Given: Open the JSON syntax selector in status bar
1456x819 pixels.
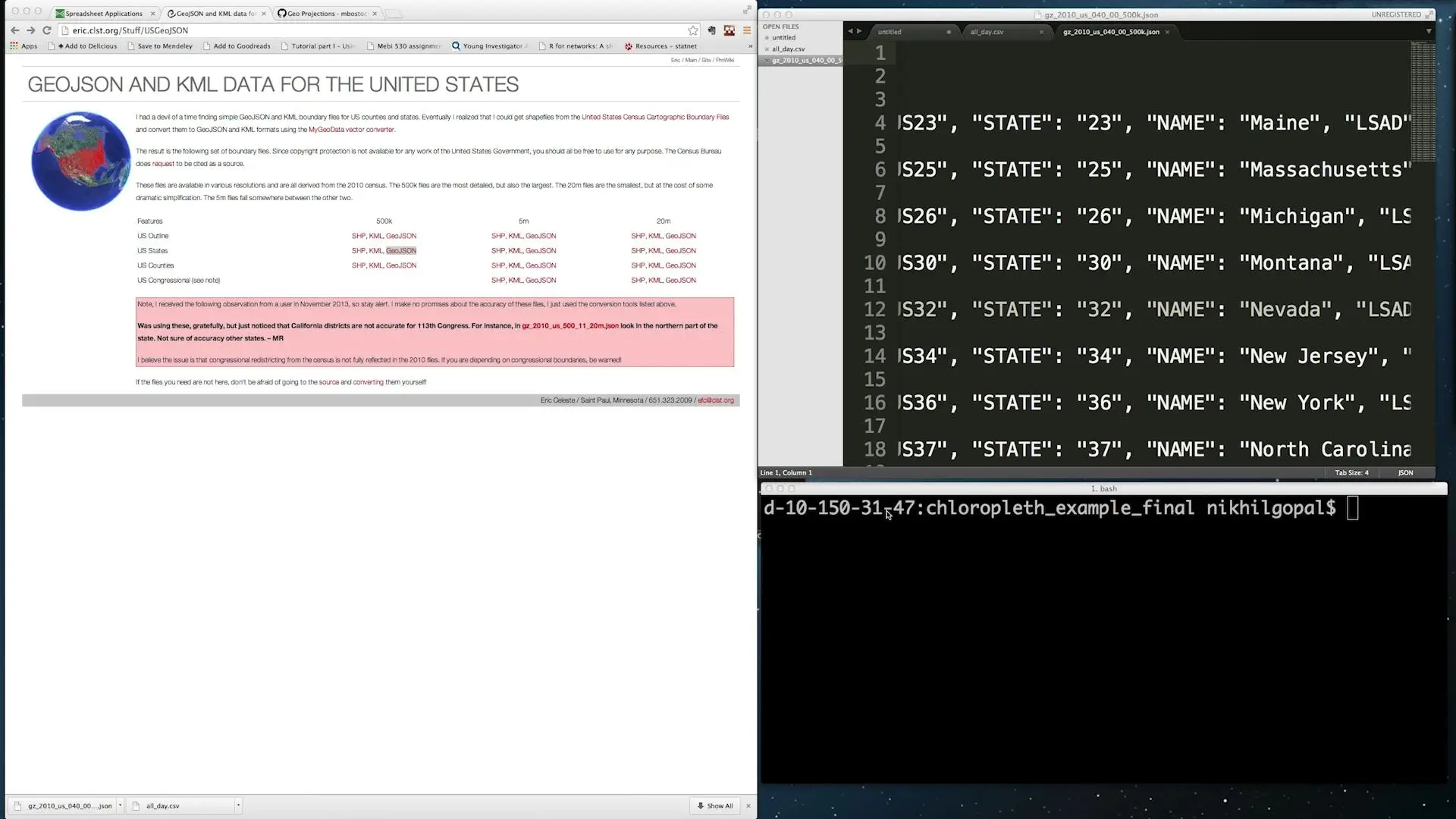Looking at the screenshot, I should 1405,472.
